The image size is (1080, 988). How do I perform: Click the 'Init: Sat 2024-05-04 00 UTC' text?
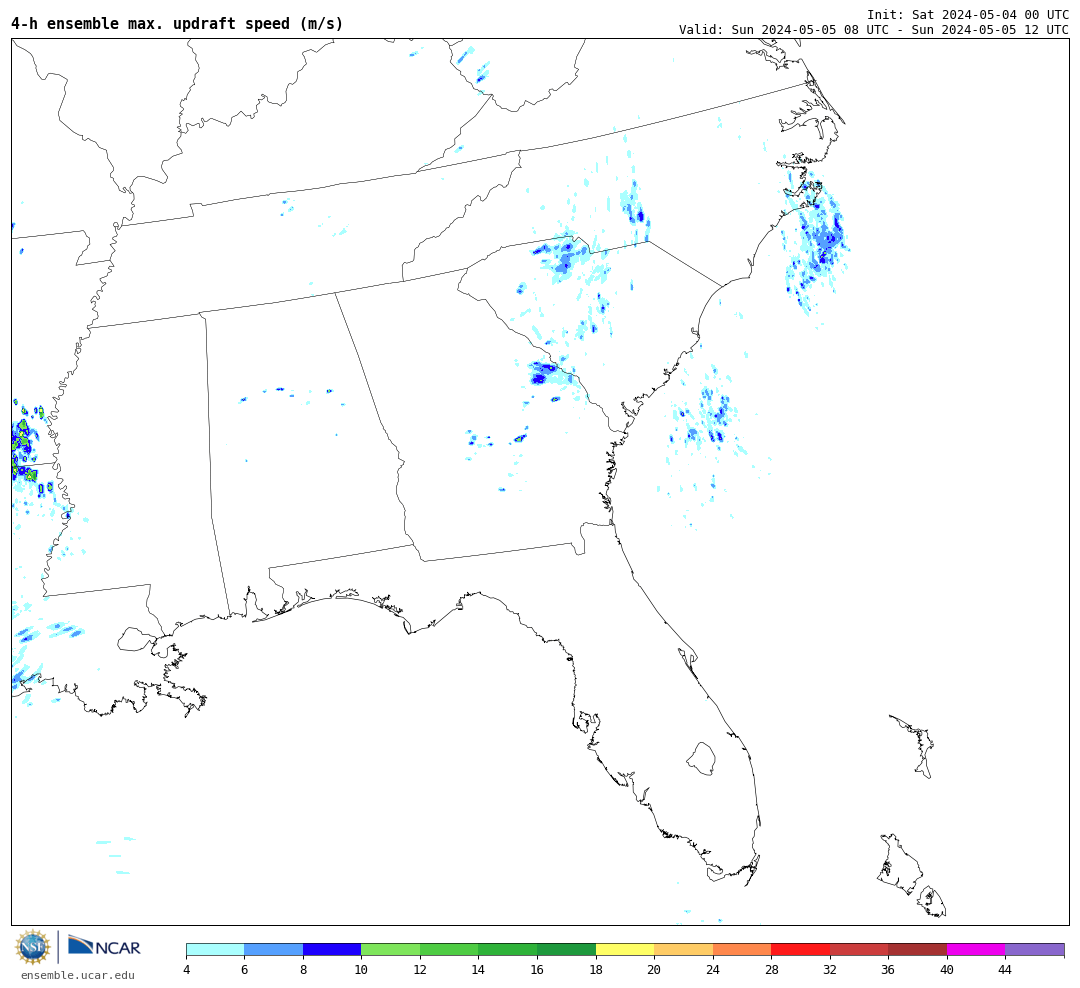[x=968, y=14]
